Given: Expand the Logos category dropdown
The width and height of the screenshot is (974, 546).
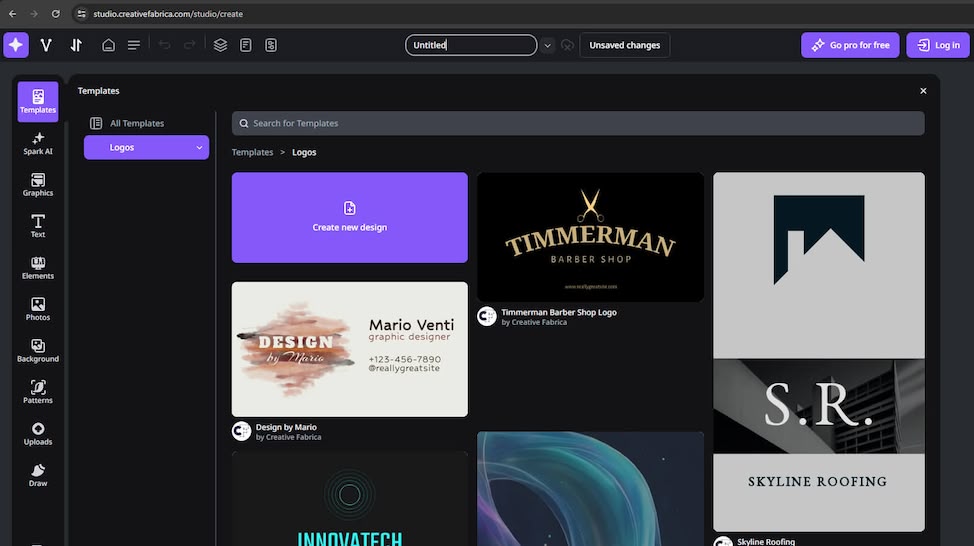Looking at the screenshot, I should click(199, 148).
